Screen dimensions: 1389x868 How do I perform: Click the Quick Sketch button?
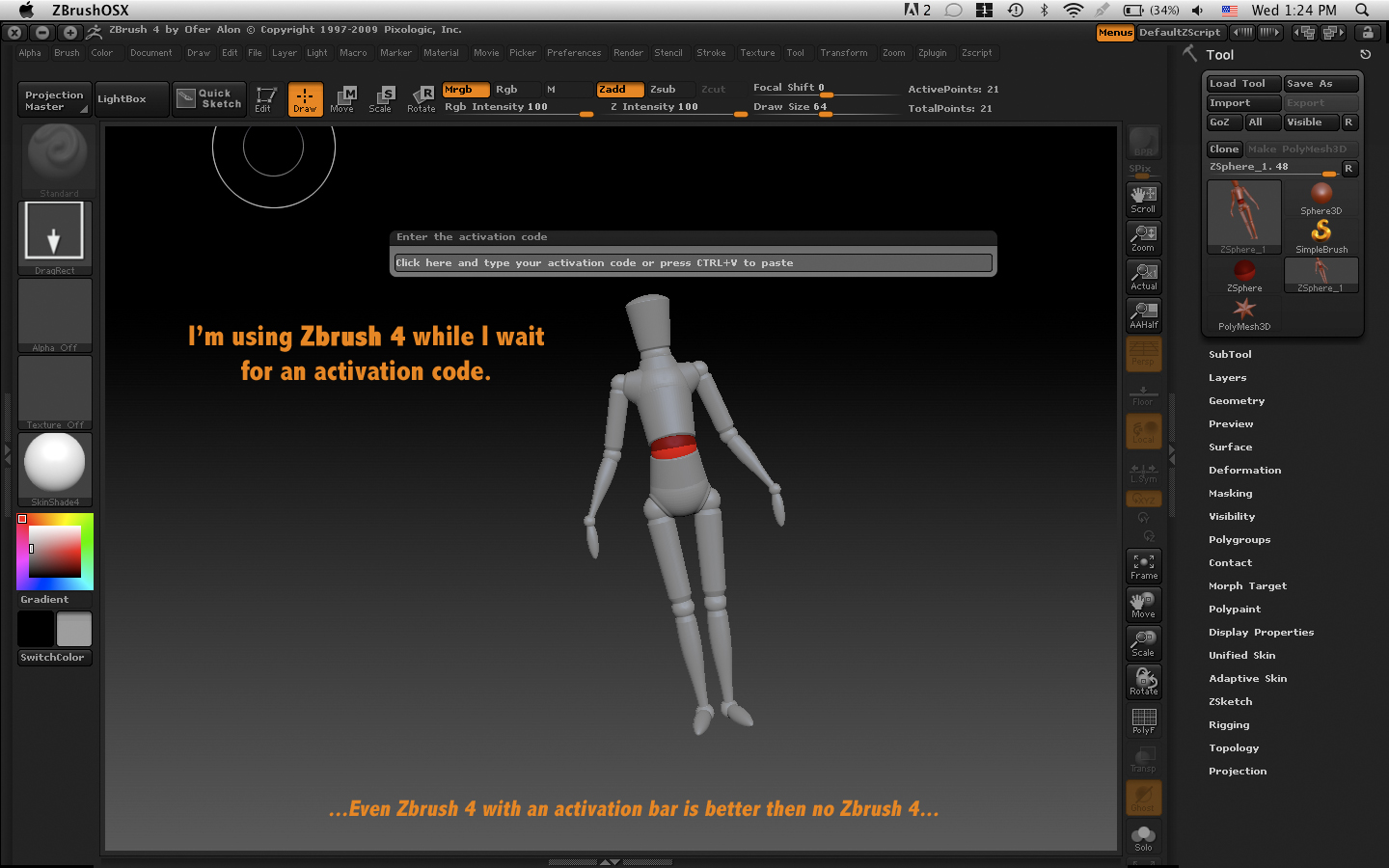209,99
